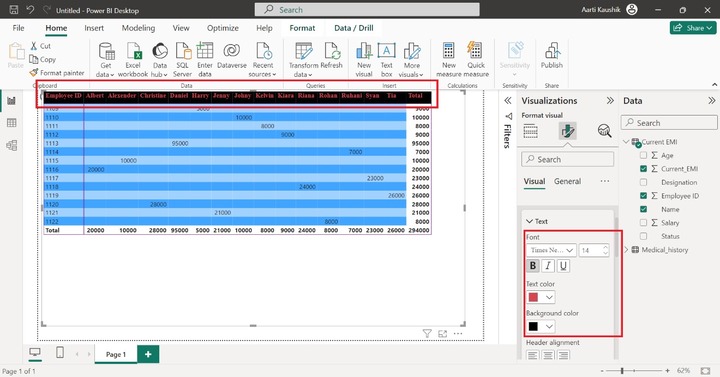
Task: Switch to the Modeling tab
Action: click(138, 28)
